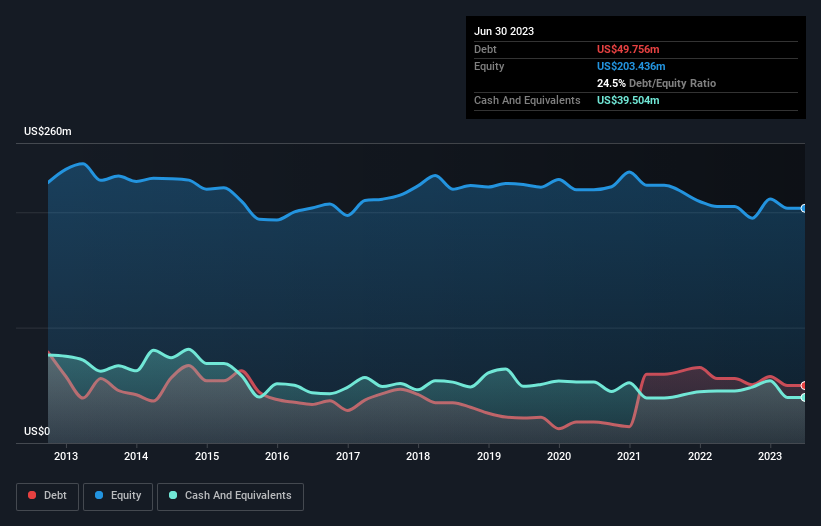Select the Cash endpoint marker on the chart
The width and height of the screenshot is (821, 526).
pyautogui.click(x=804, y=397)
